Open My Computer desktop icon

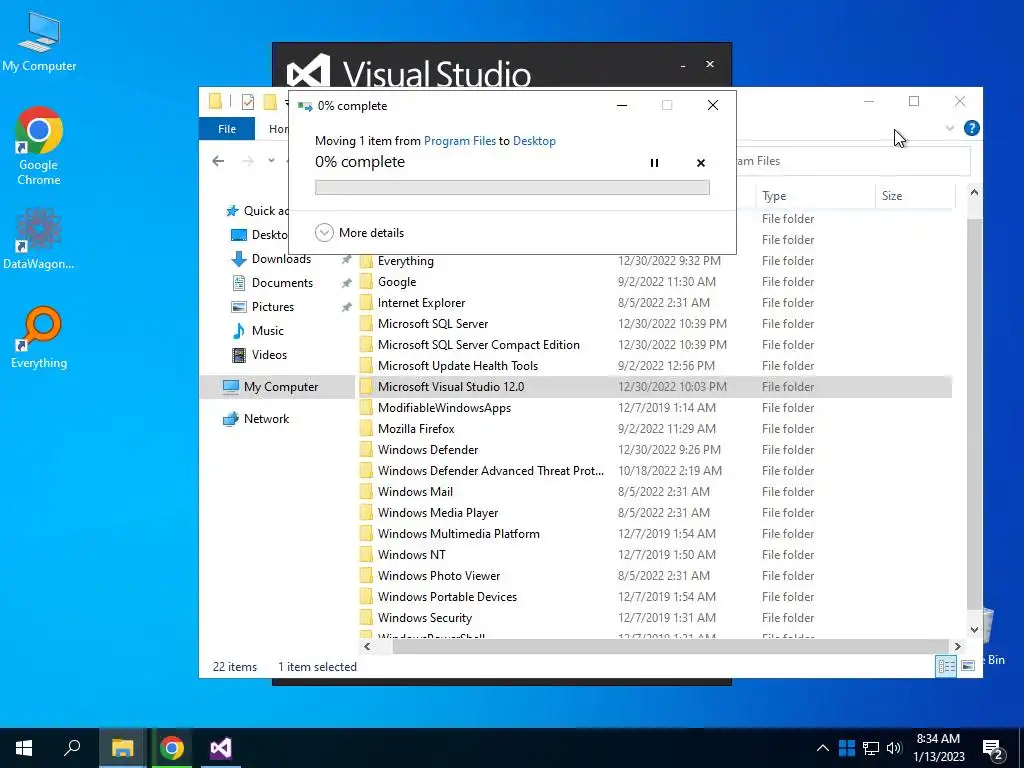[39, 42]
